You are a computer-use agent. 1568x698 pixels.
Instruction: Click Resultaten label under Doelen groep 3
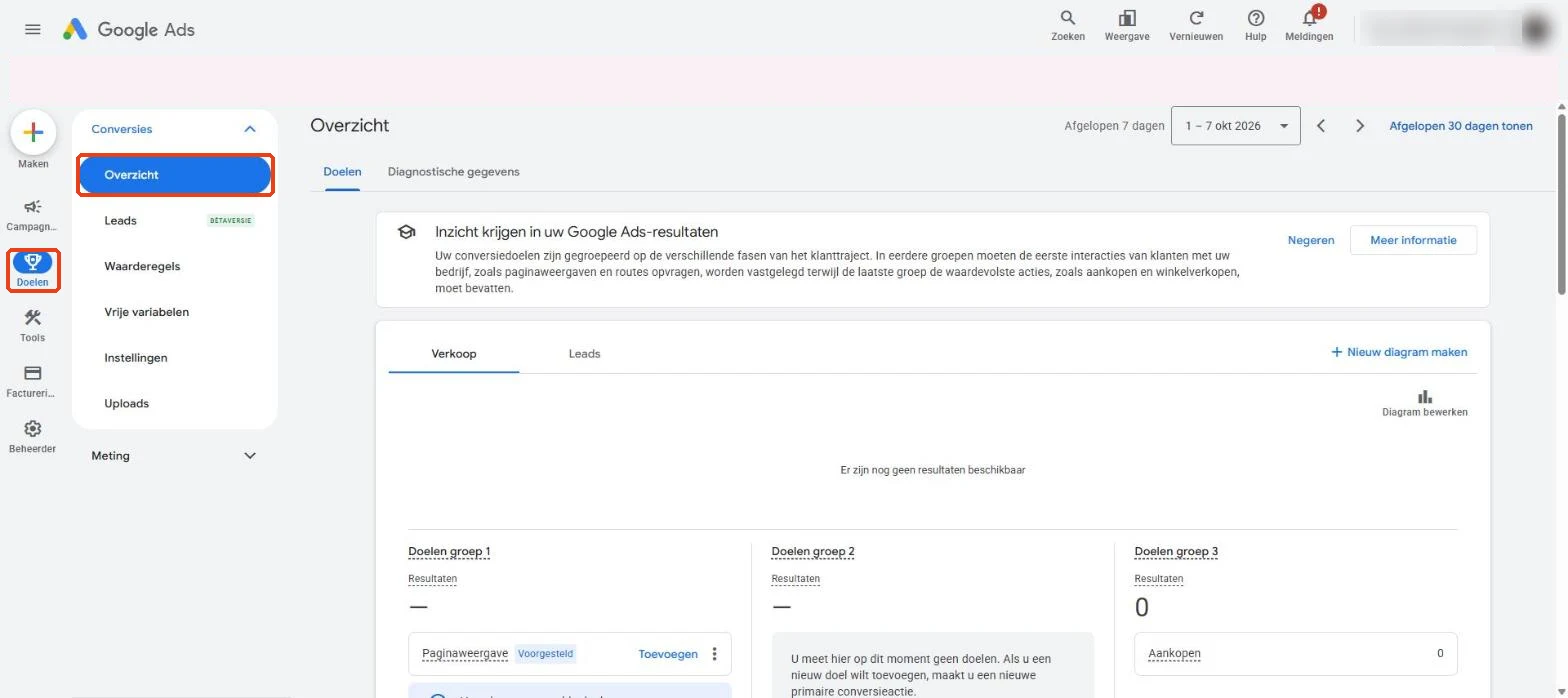coord(1158,579)
